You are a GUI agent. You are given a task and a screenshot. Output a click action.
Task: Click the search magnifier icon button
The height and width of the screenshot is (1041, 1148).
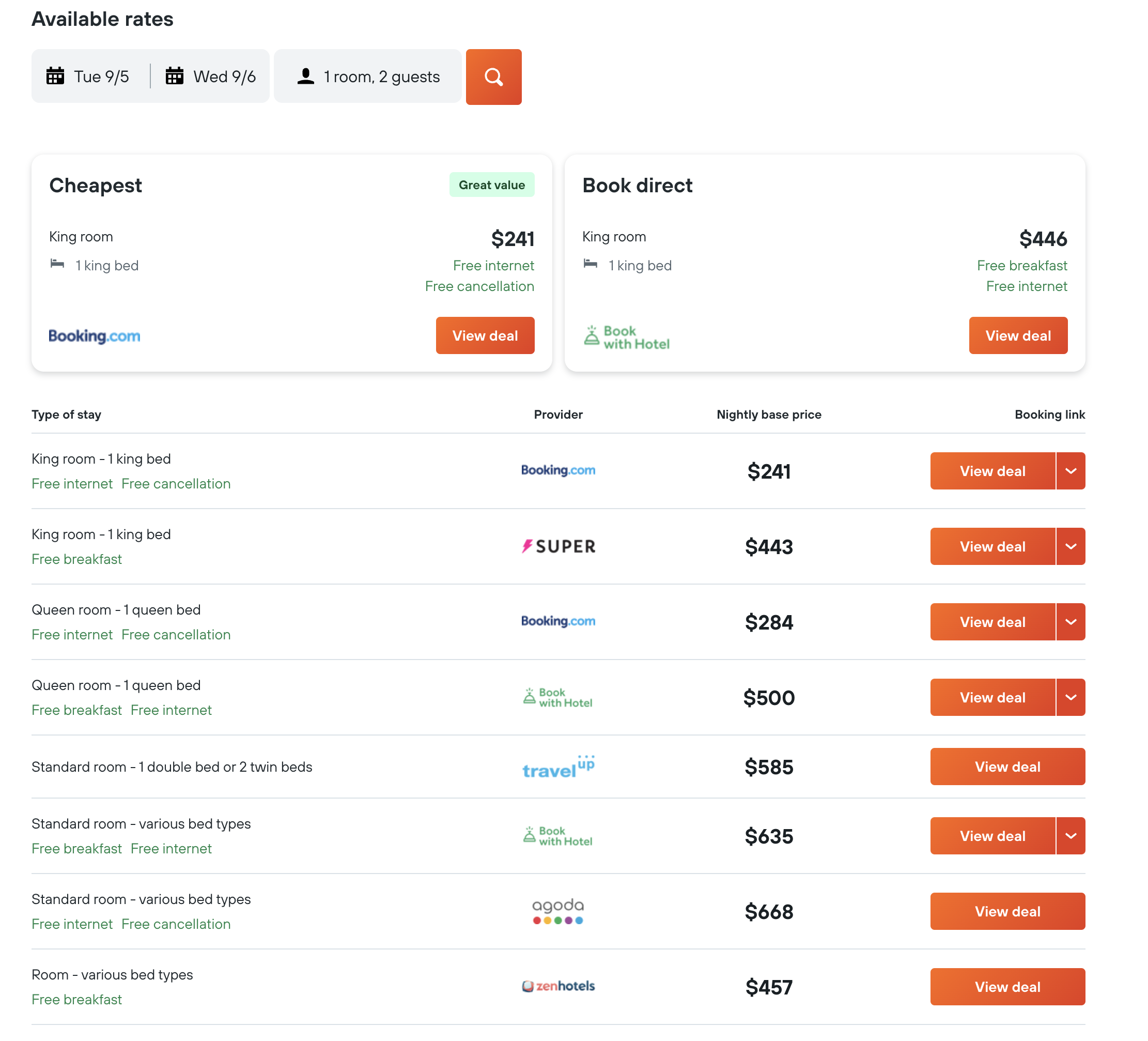coord(493,76)
